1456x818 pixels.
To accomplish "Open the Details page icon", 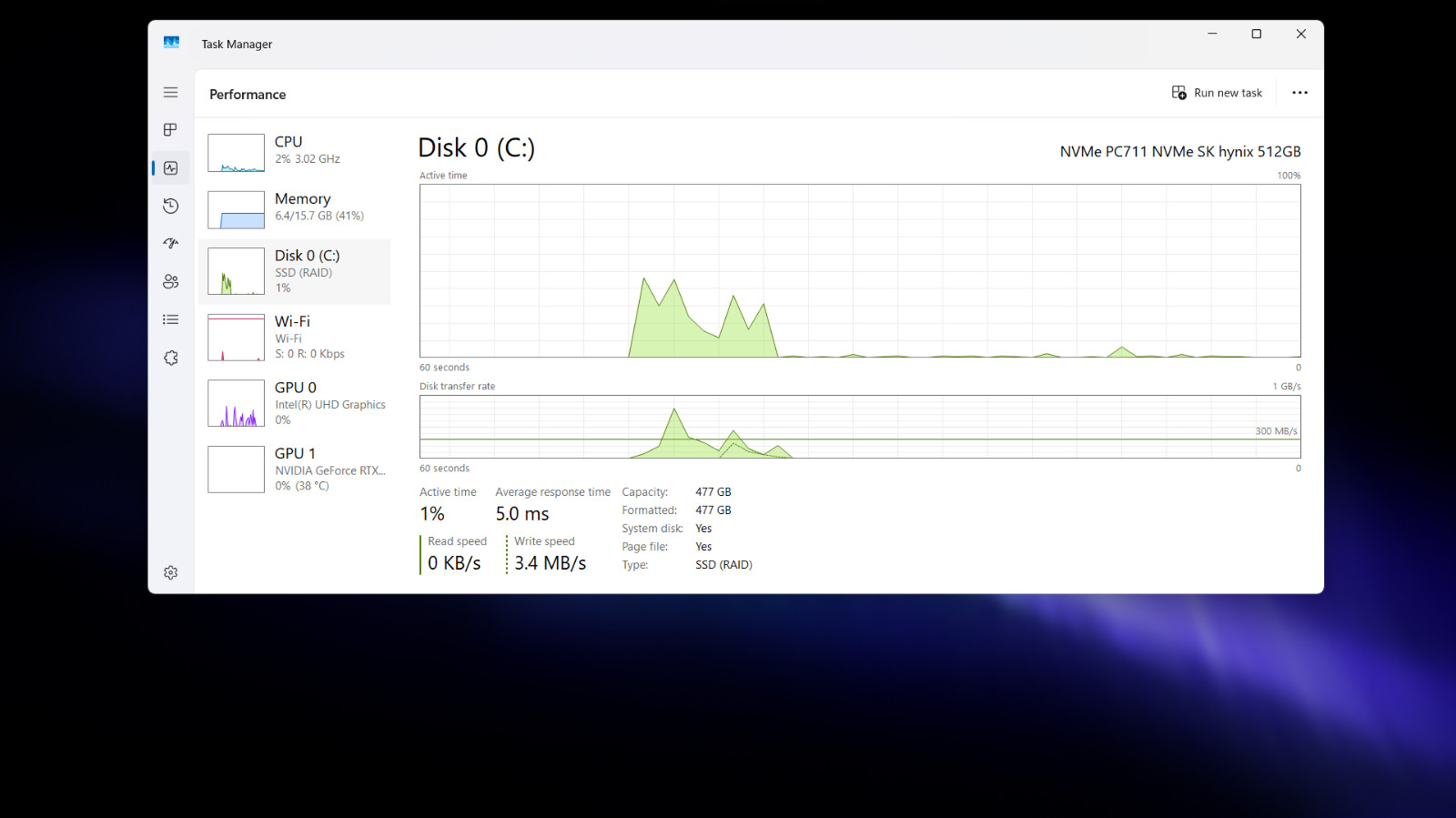I will (170, 319).
